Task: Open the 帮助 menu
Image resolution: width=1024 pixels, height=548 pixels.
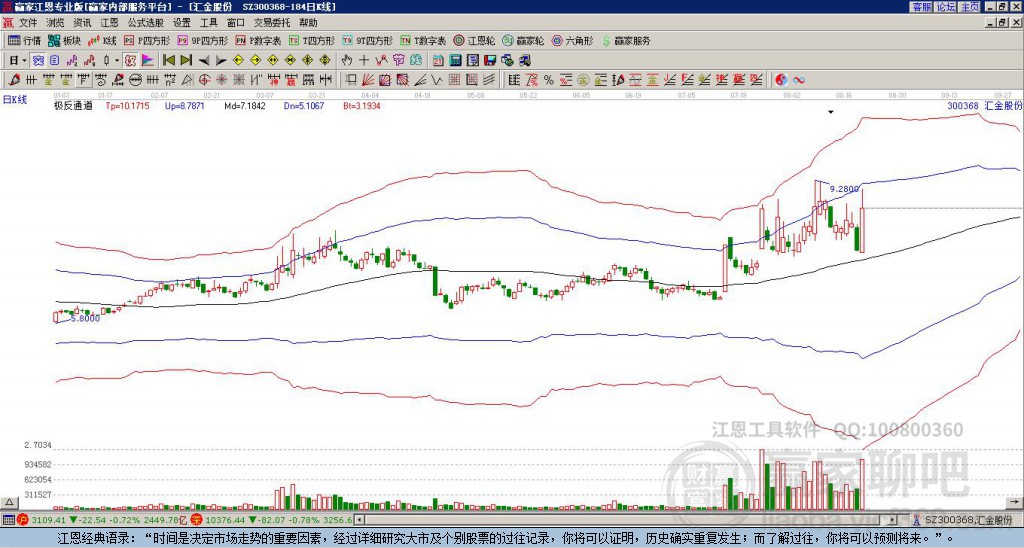Action: pyautogui.click(x=308, y=23)
